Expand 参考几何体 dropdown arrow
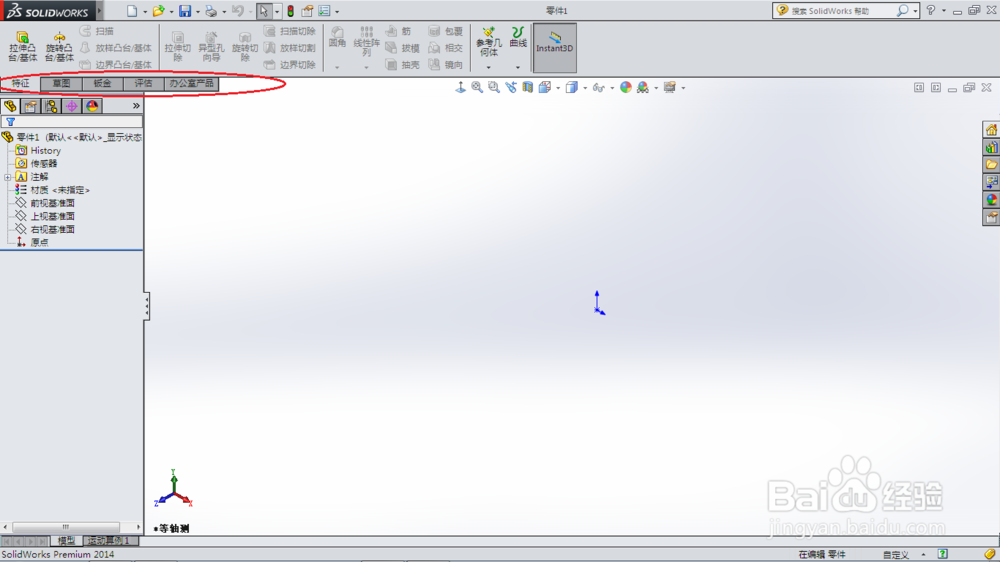This screenshot has width=1000, height=562. click(489, 67)
